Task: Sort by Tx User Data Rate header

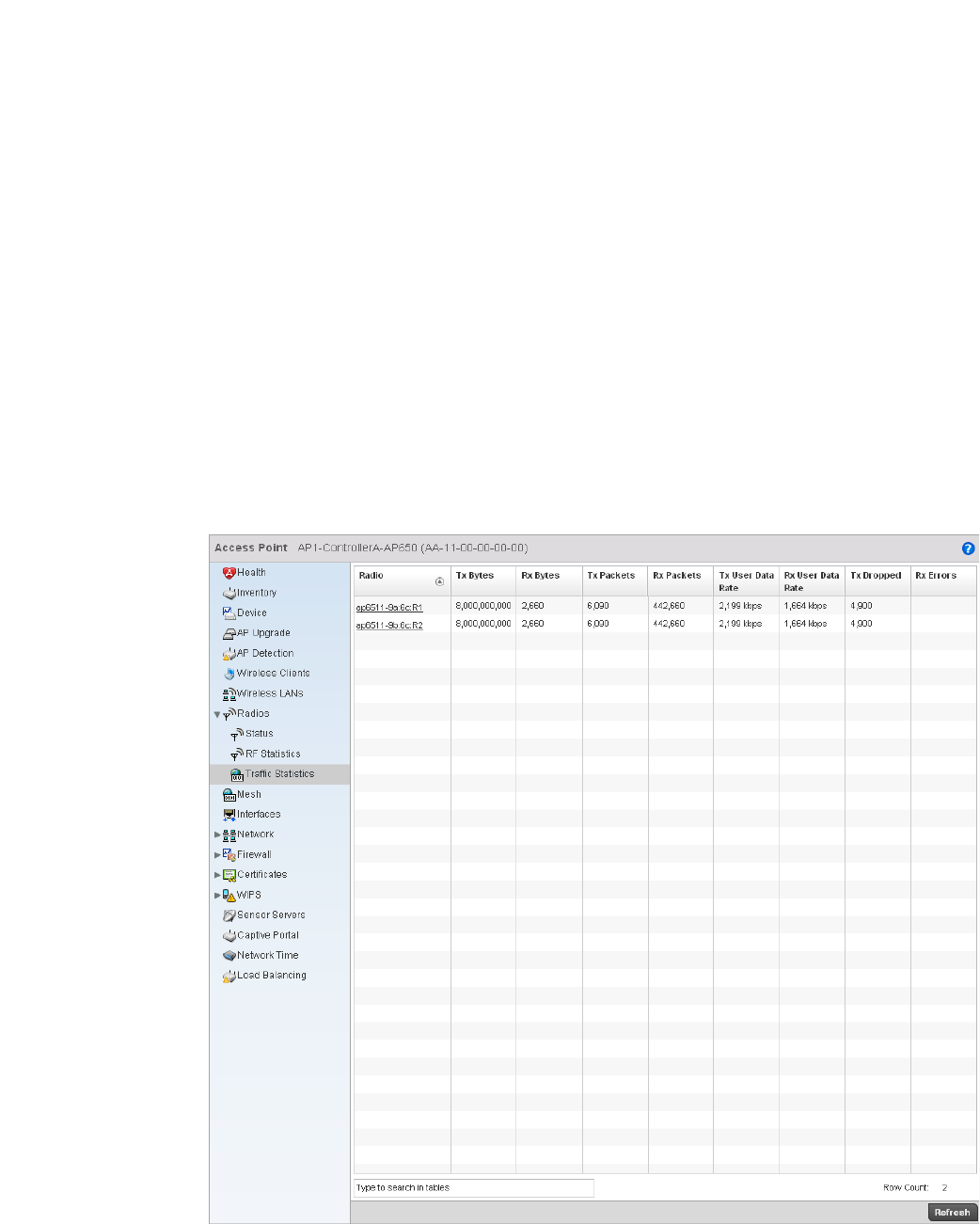Action: click(746, 581)
